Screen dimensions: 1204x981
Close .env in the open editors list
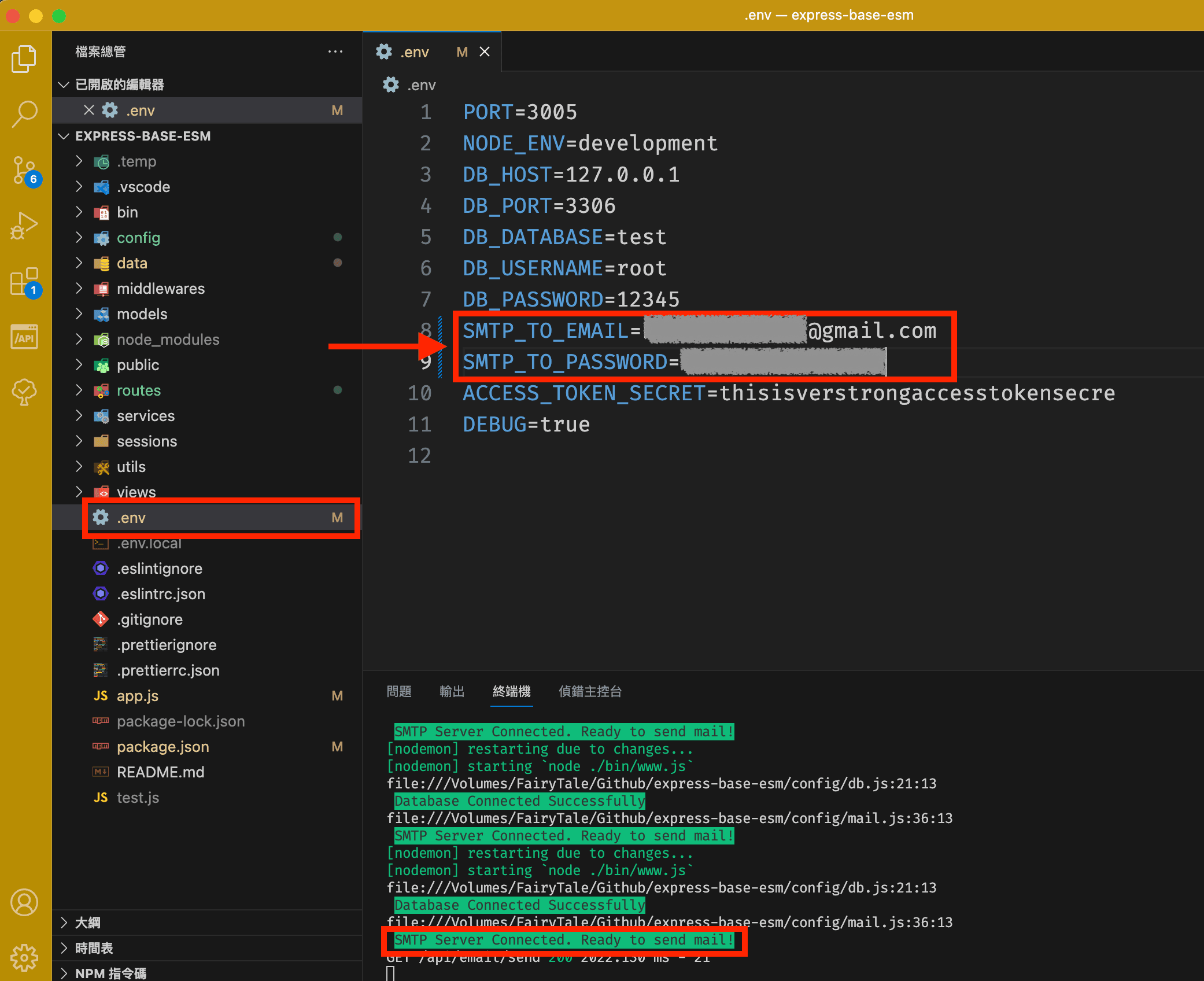tap(88, 110)
